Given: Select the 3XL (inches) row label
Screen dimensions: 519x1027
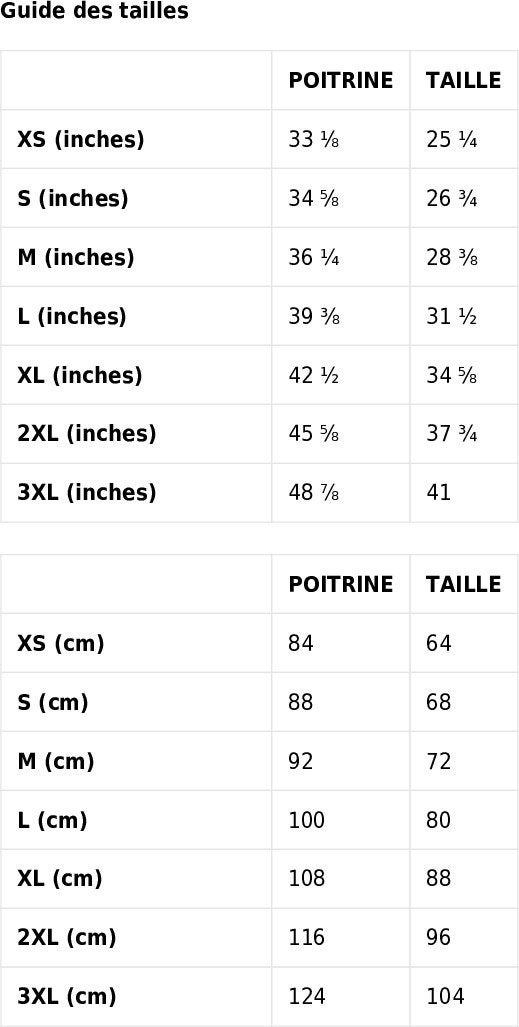Looking at the screenshot, I should tap(86, 493).
